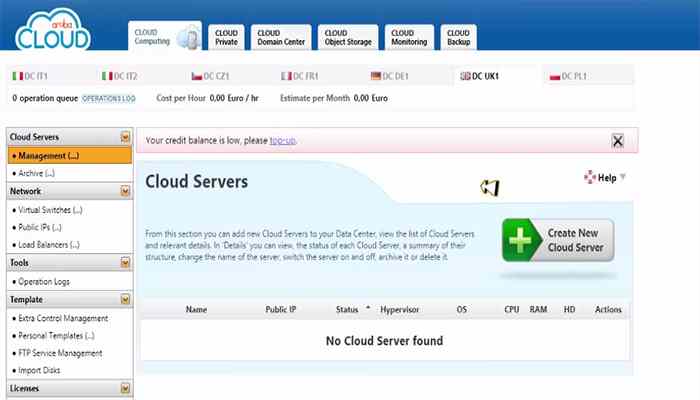Sort table by CPU column
Viewport: 700px width, 400px height.
point(512,309)
